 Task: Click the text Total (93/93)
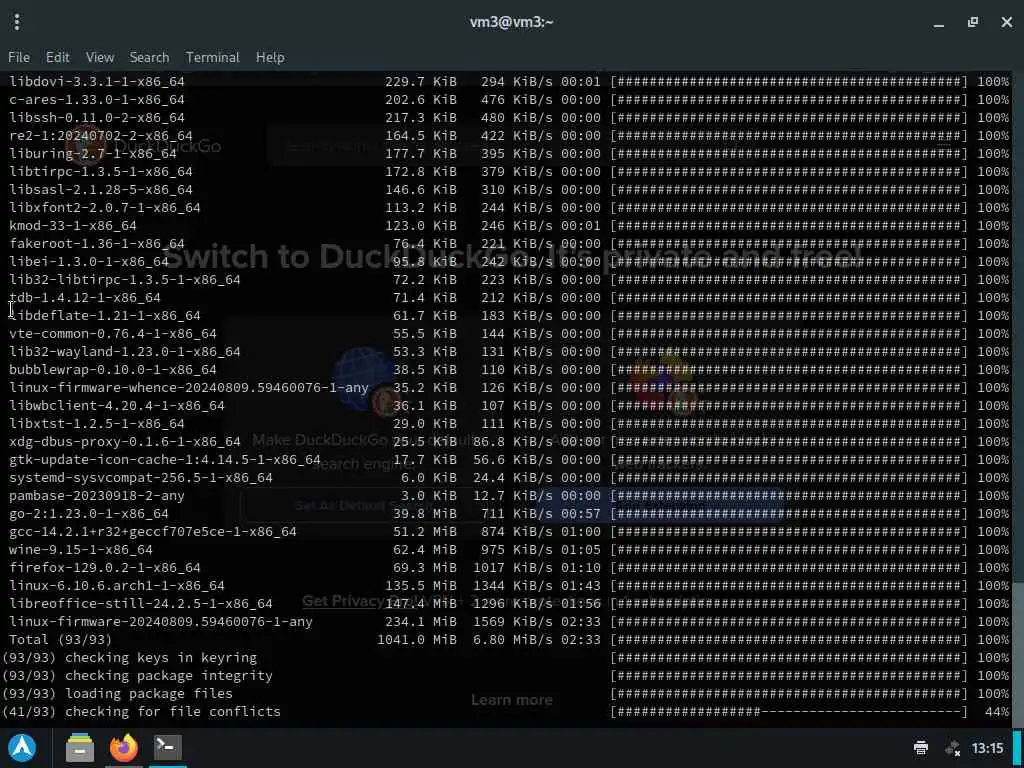pyautogui.click(x=60, y=639)
